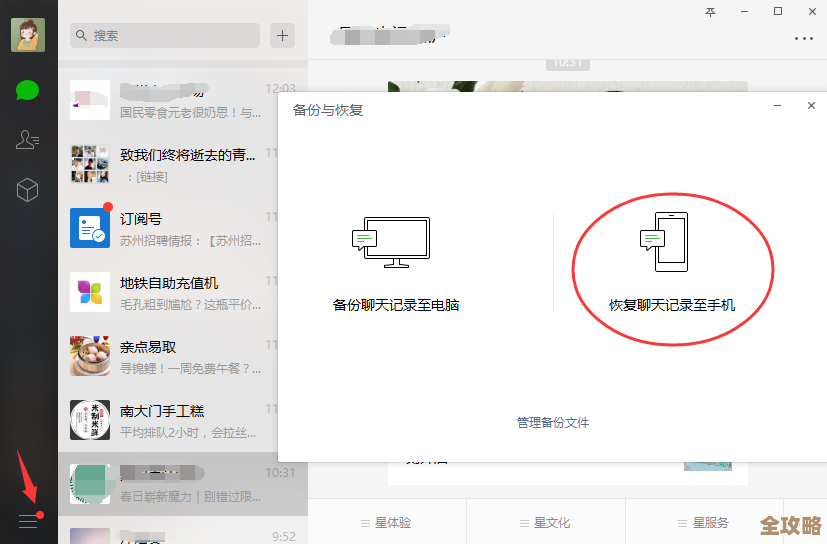Open the selected chat with 春日崭新魔力 preview
The width and height of the screenshot is (827, 544).
182,484
